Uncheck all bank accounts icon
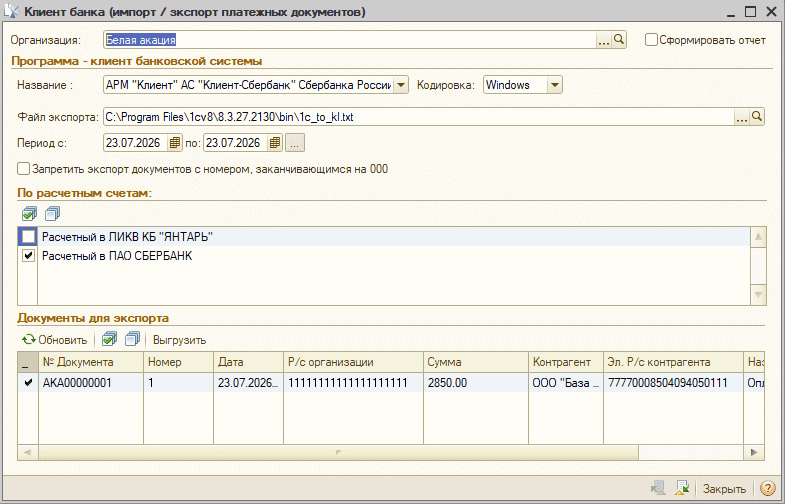 pyautogui.click(x=53, y=214)
